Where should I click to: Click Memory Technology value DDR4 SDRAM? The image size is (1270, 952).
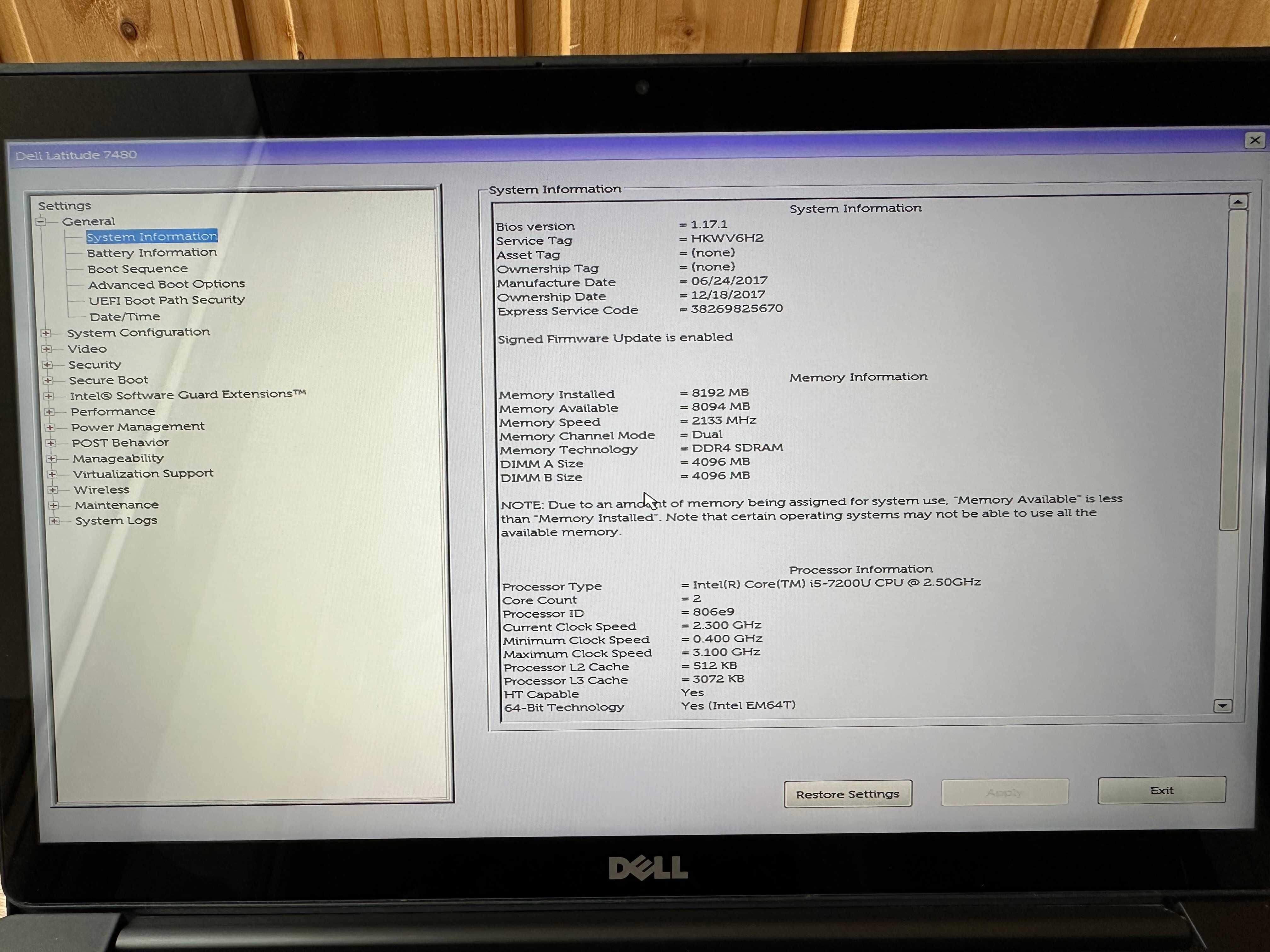[737, 448]
